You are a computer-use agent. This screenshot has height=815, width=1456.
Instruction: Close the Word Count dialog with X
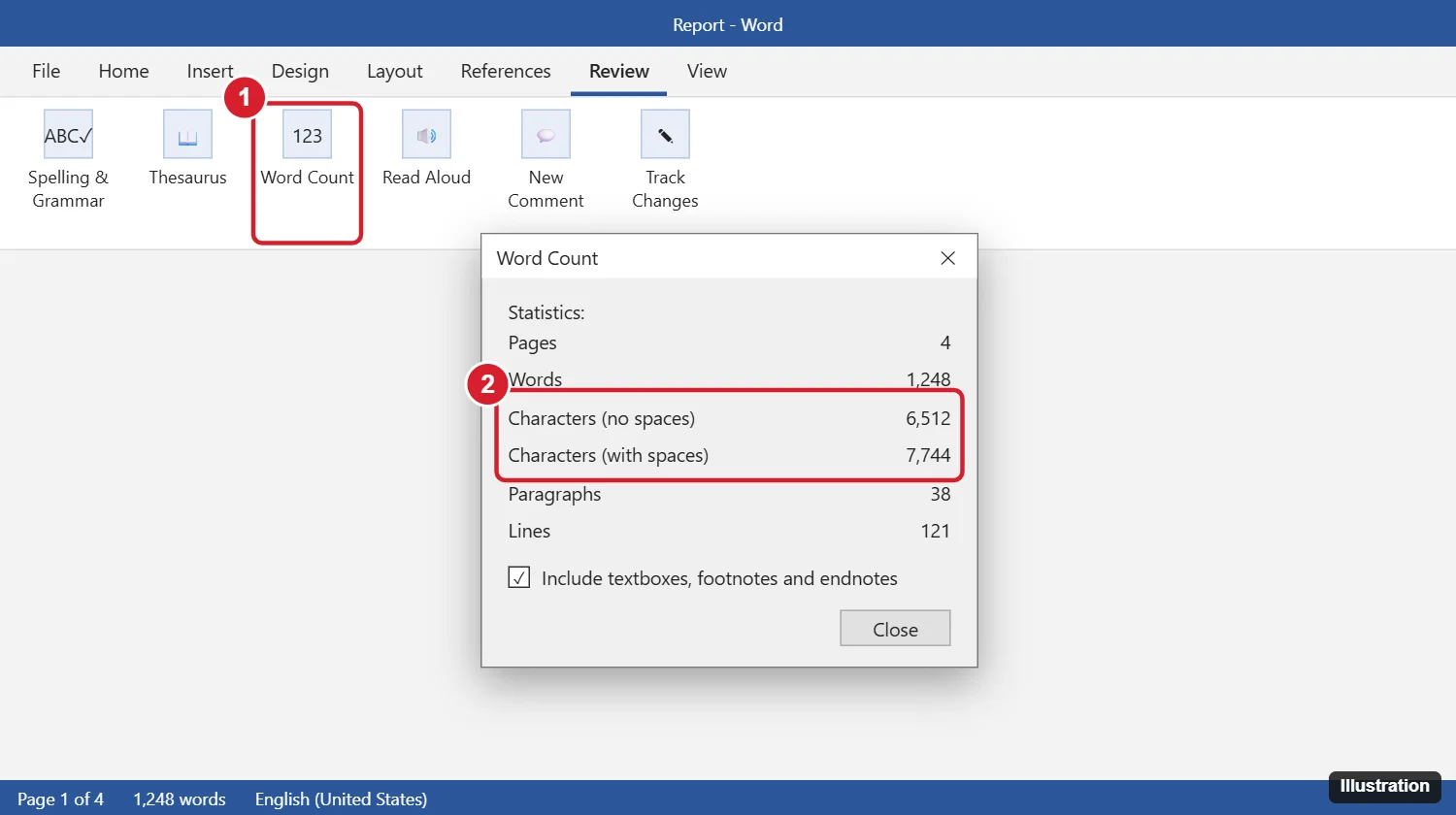pos(948,258)
